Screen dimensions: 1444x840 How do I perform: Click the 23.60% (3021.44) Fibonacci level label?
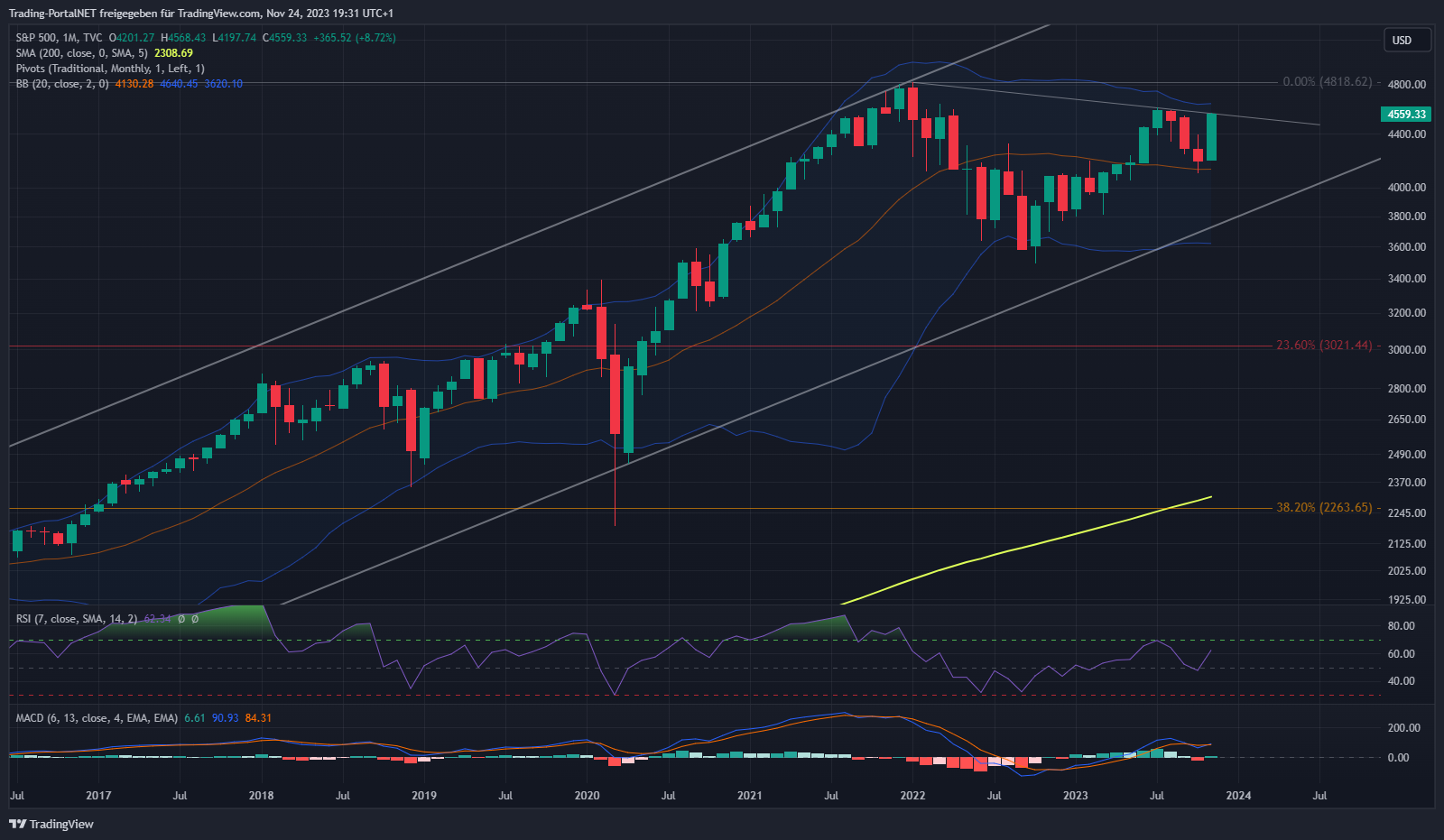coord(1323,346)
